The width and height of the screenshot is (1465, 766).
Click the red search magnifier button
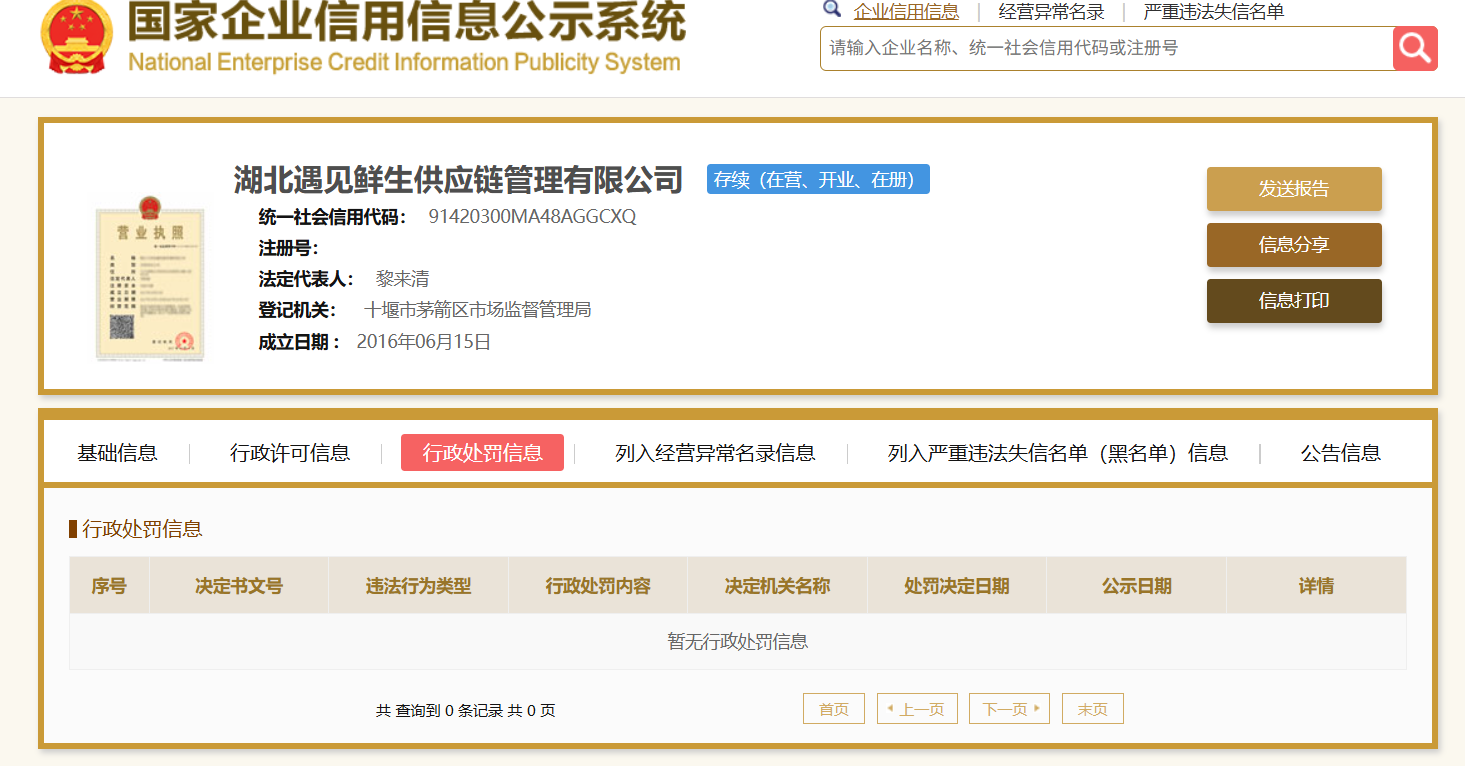tap(1415, 48)
